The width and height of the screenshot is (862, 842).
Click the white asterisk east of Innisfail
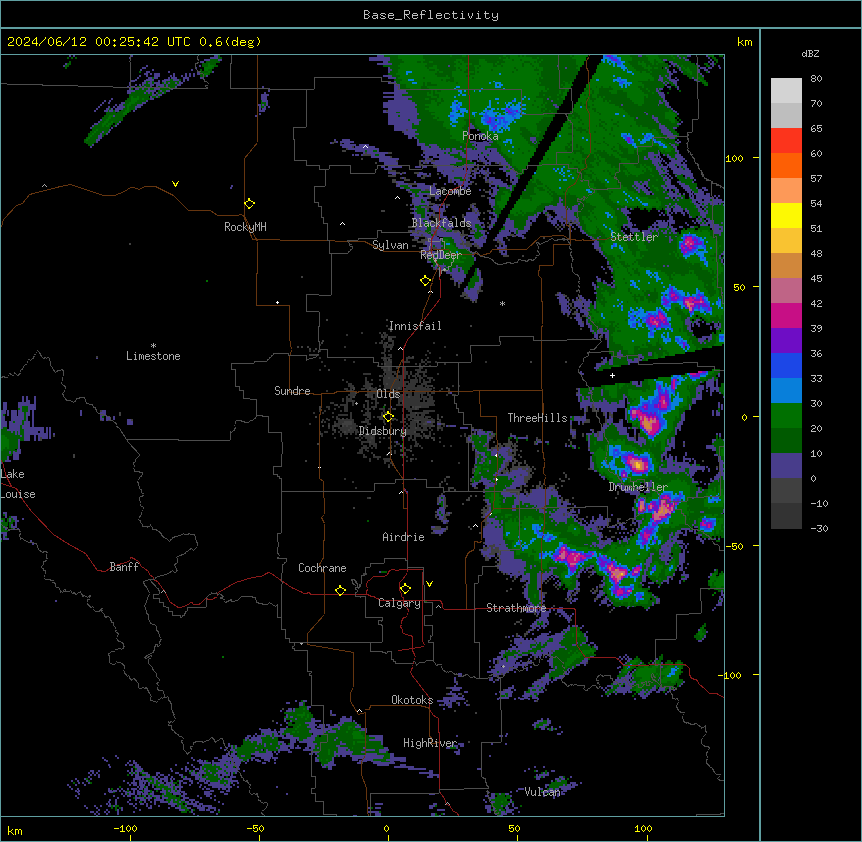tap(502, 303)
